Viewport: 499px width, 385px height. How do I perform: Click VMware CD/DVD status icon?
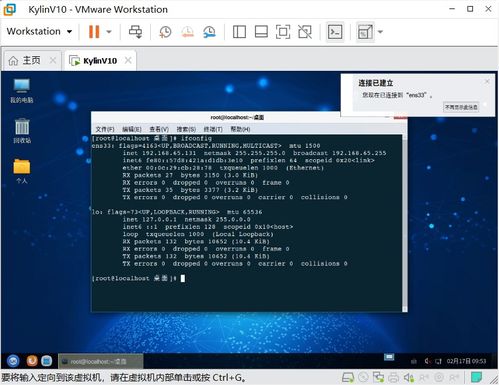363,377
